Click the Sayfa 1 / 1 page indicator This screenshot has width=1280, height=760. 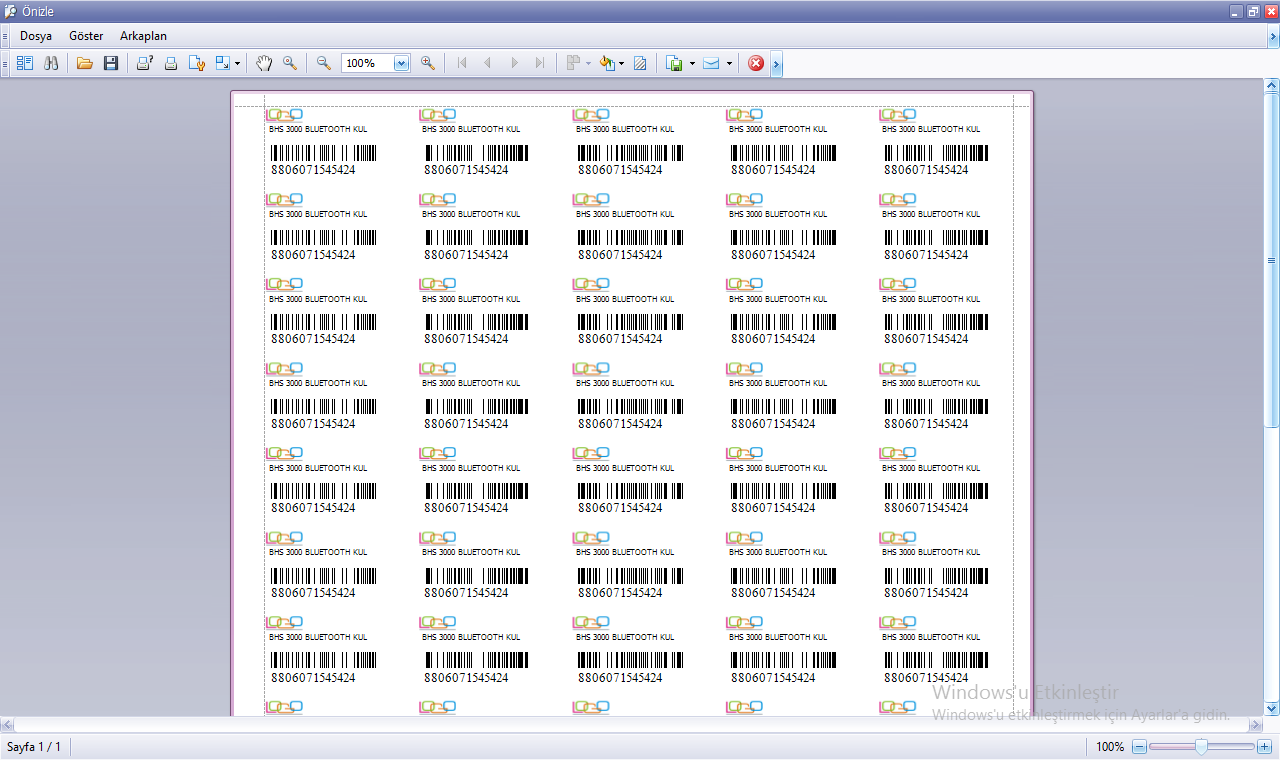point(34,747)
